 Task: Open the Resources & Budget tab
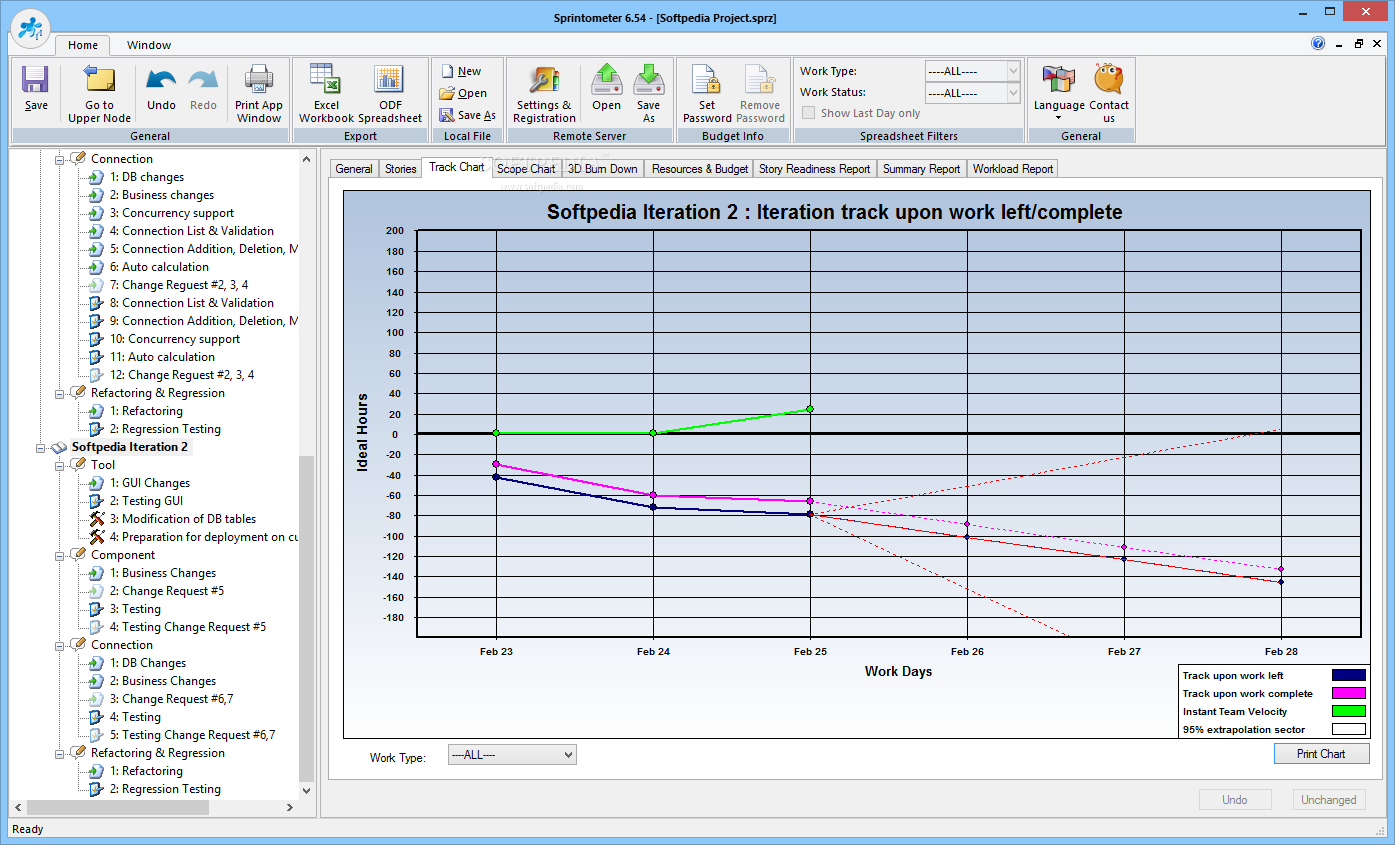click(700, 169)
